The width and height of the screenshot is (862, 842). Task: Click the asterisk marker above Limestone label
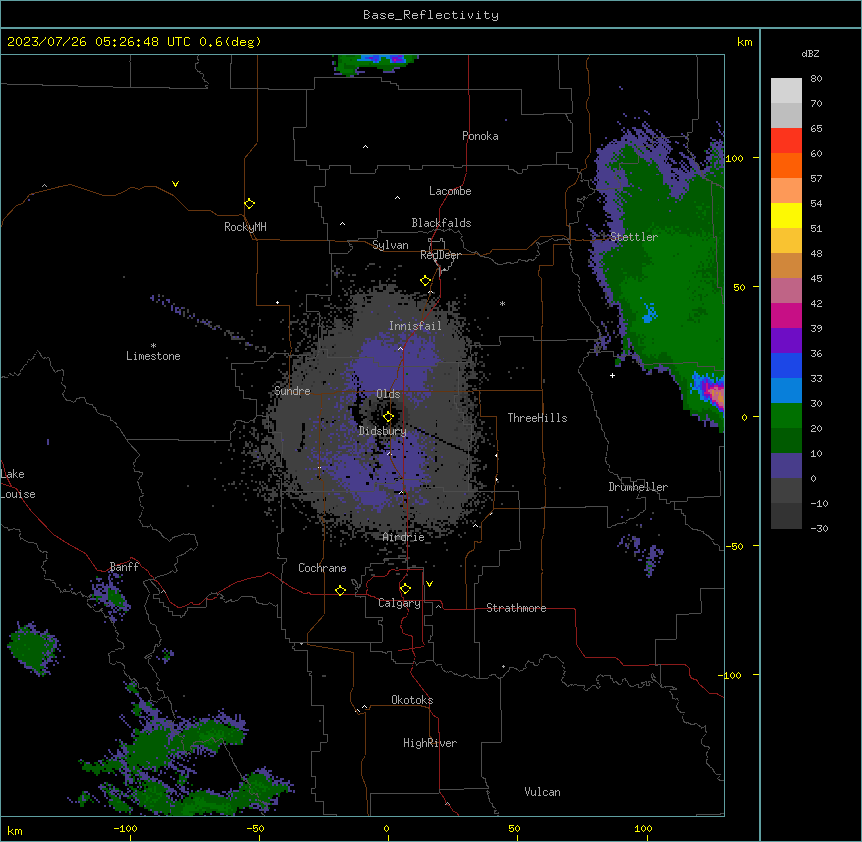153,346
